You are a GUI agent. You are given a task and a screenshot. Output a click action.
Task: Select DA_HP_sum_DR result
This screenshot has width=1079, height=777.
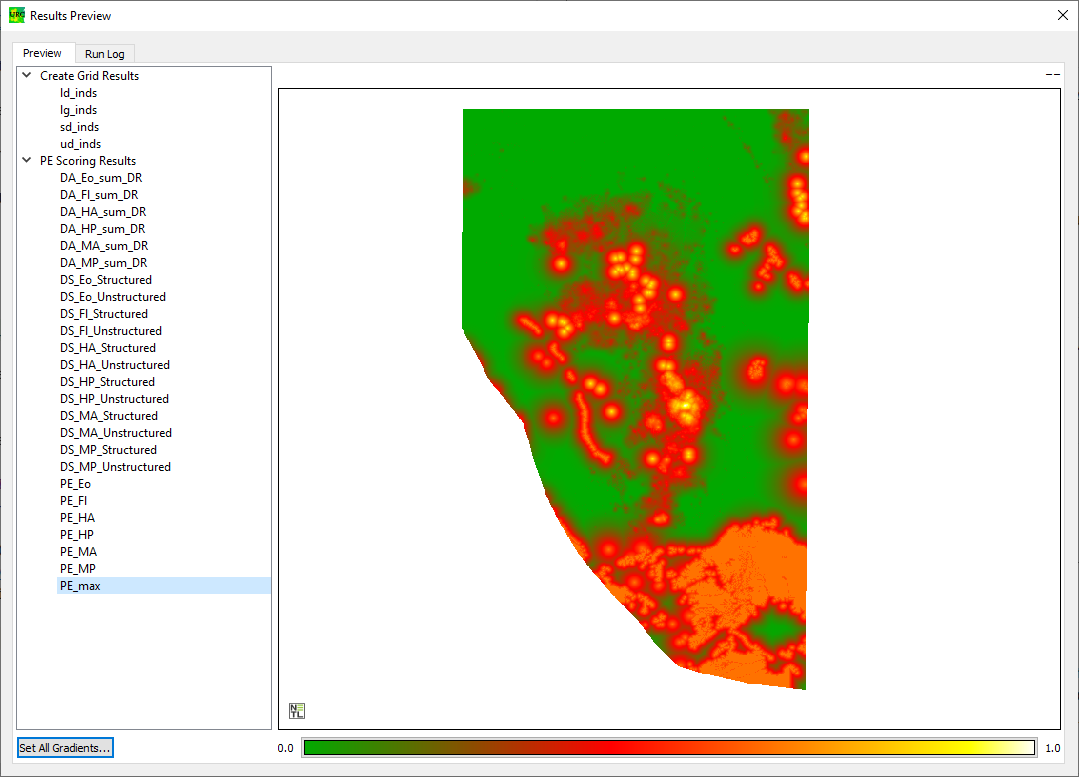[103, 228]
